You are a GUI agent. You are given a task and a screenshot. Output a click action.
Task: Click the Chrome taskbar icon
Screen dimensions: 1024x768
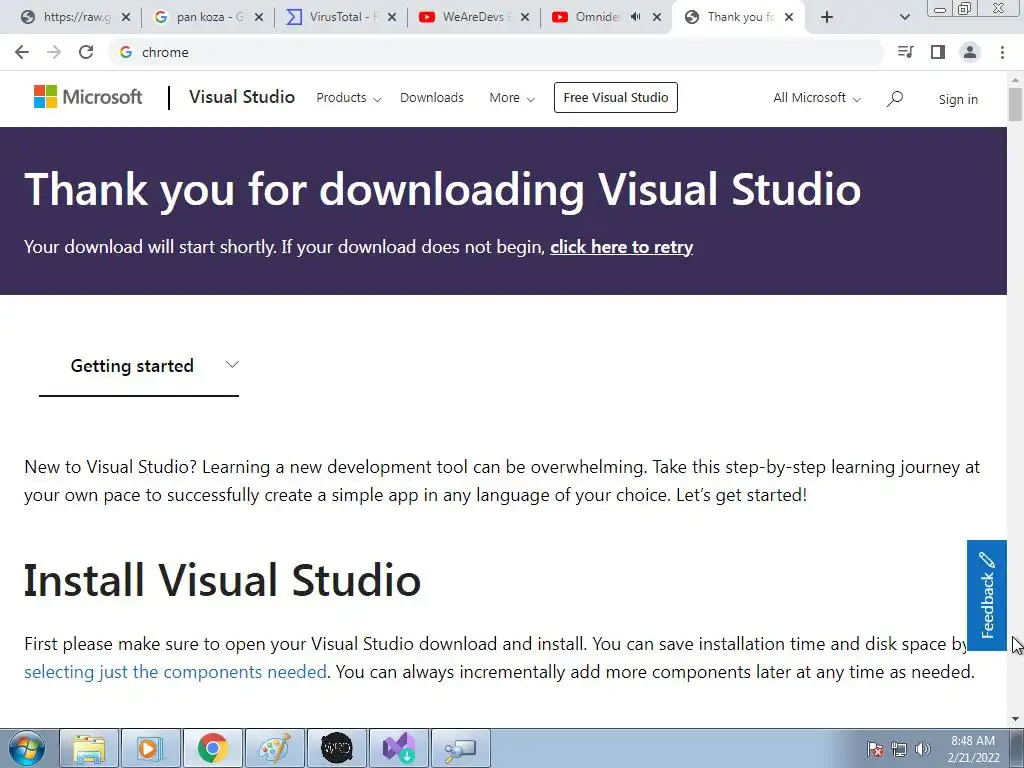pyautogui.click(x=213, y=748)
